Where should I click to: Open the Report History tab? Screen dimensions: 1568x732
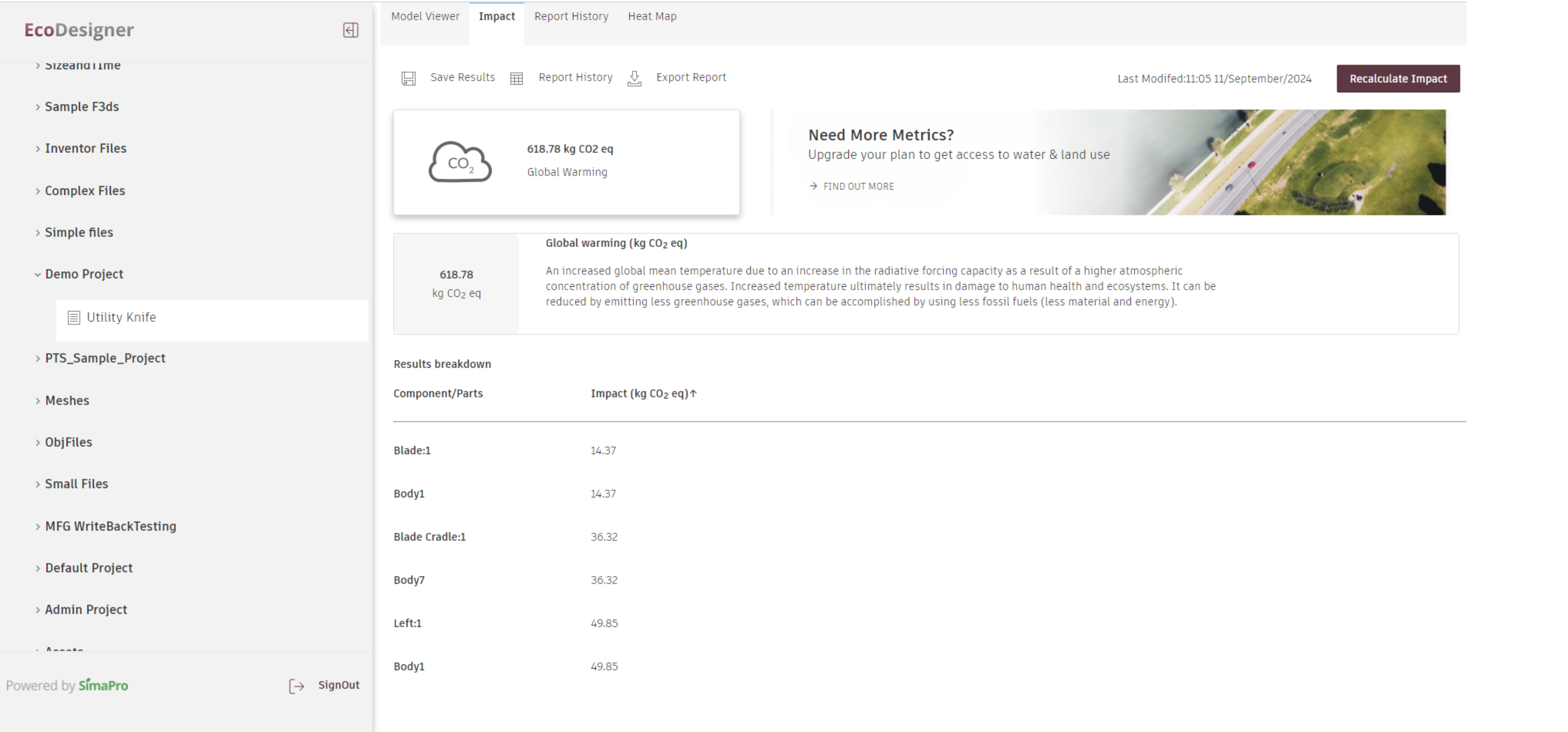pyautogui.click(x=571, y=17)
